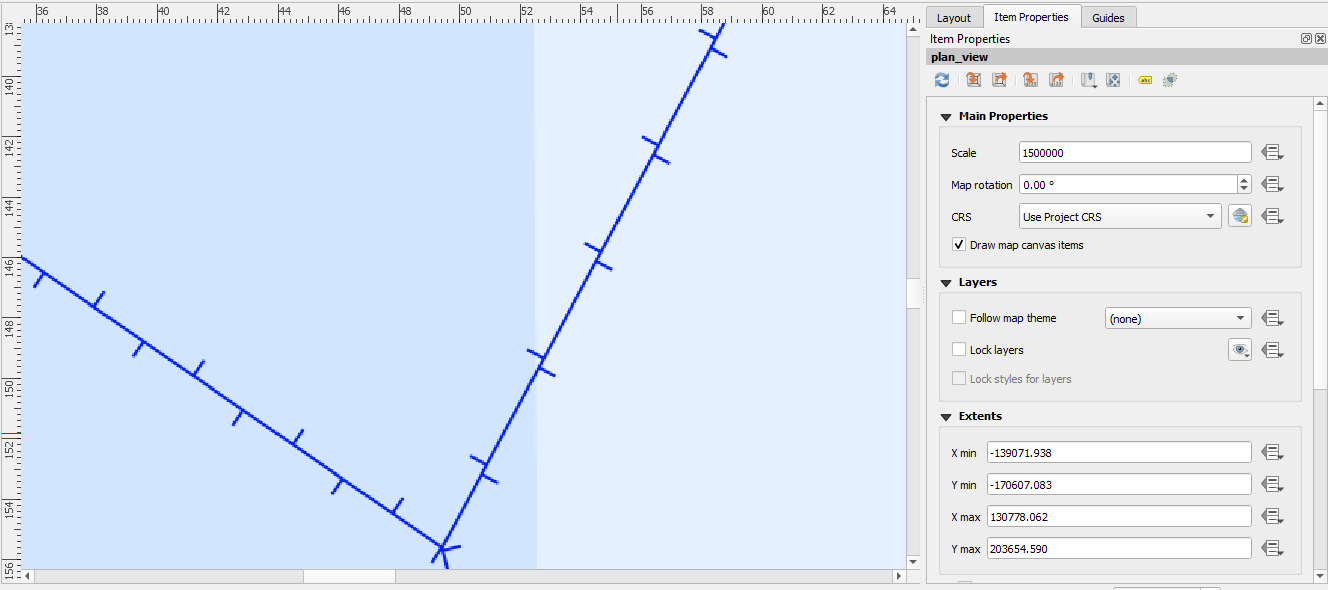Refresh the plan_view map preview
The image size is (1328, 590).
[941, 80]
